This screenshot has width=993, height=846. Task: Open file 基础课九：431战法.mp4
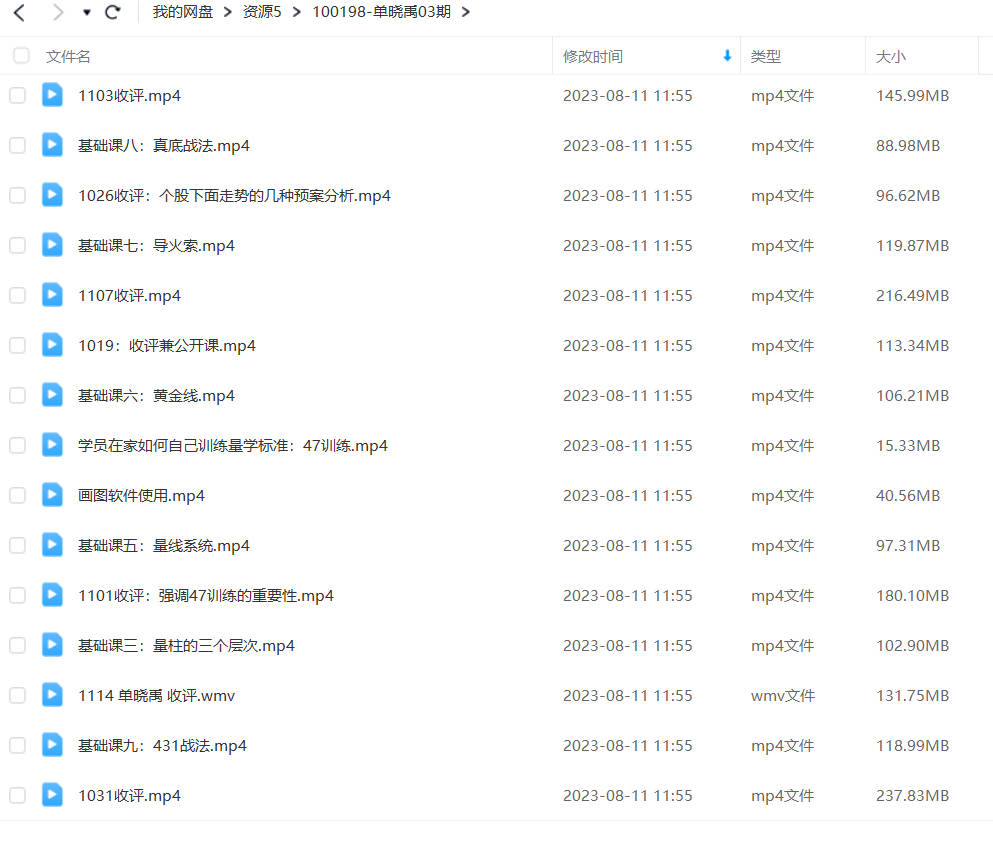162,746
